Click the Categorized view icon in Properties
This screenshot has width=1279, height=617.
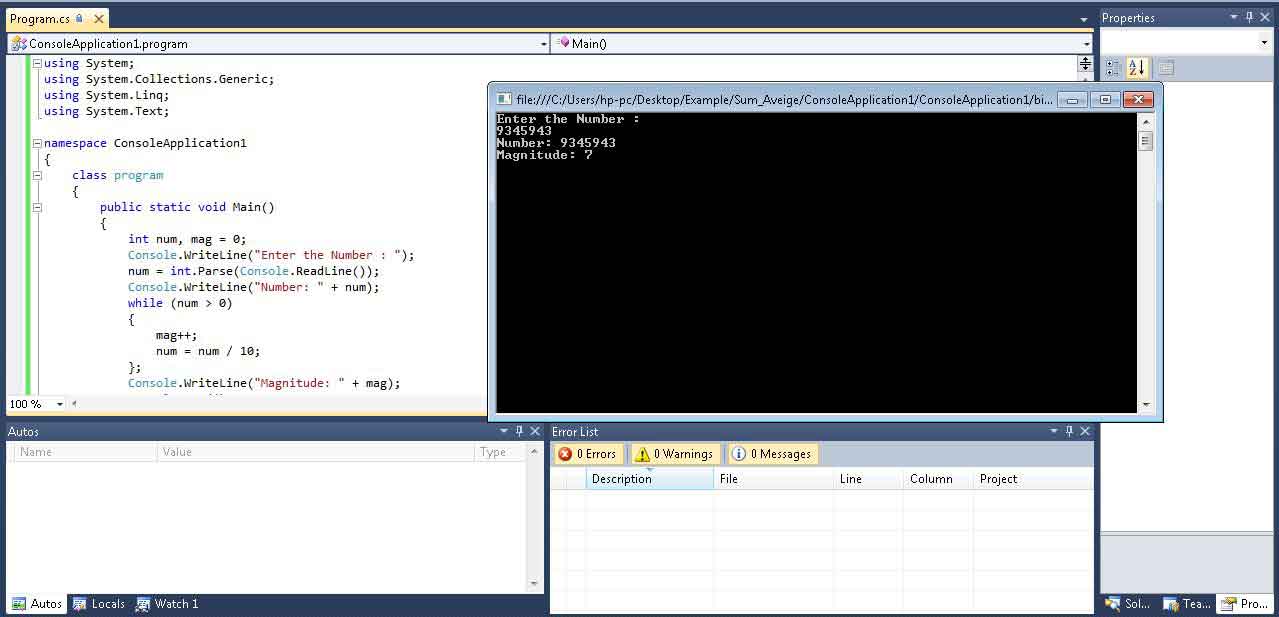[1113, 68]
